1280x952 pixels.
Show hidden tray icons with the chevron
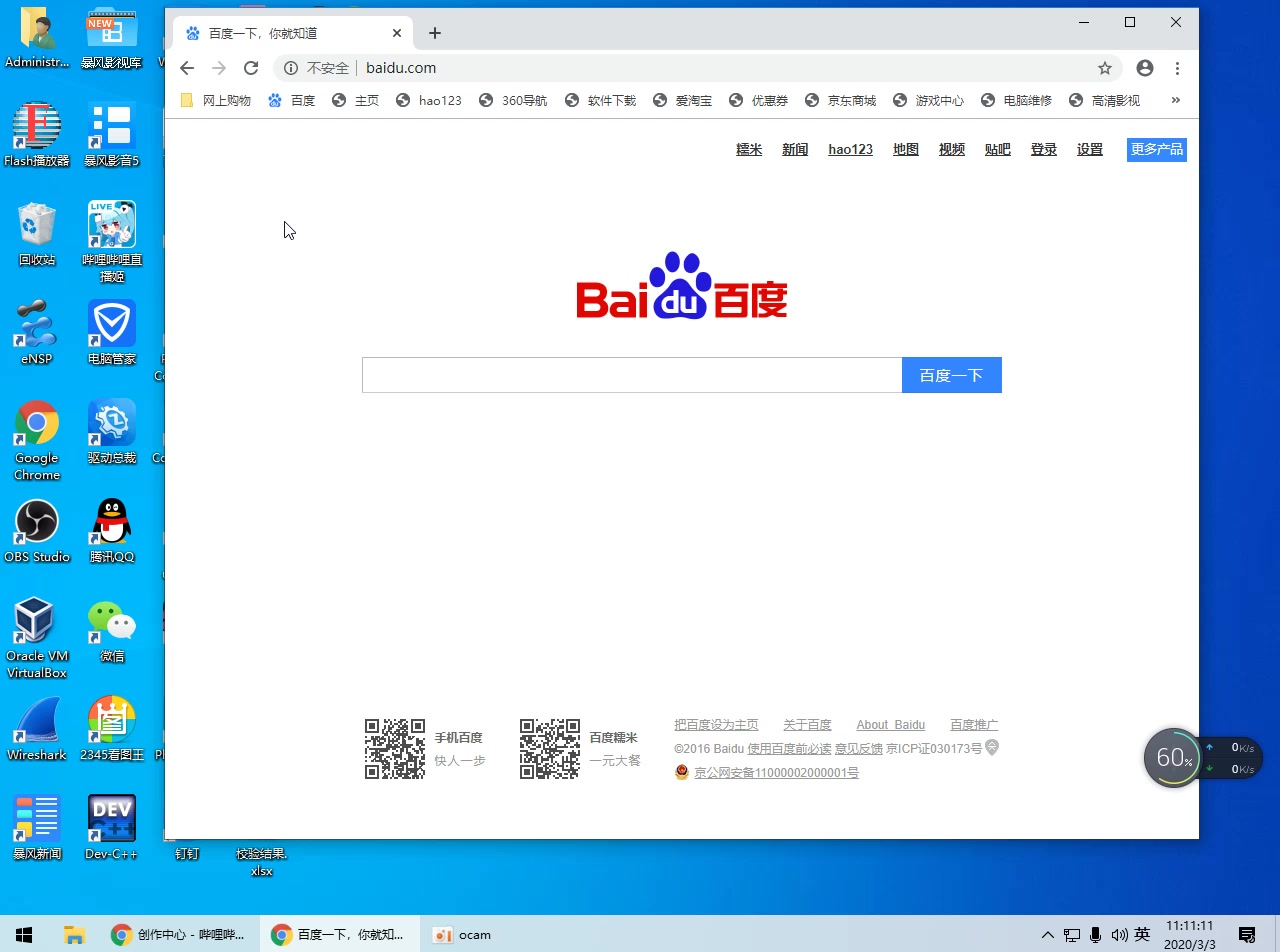point(1047,935)
